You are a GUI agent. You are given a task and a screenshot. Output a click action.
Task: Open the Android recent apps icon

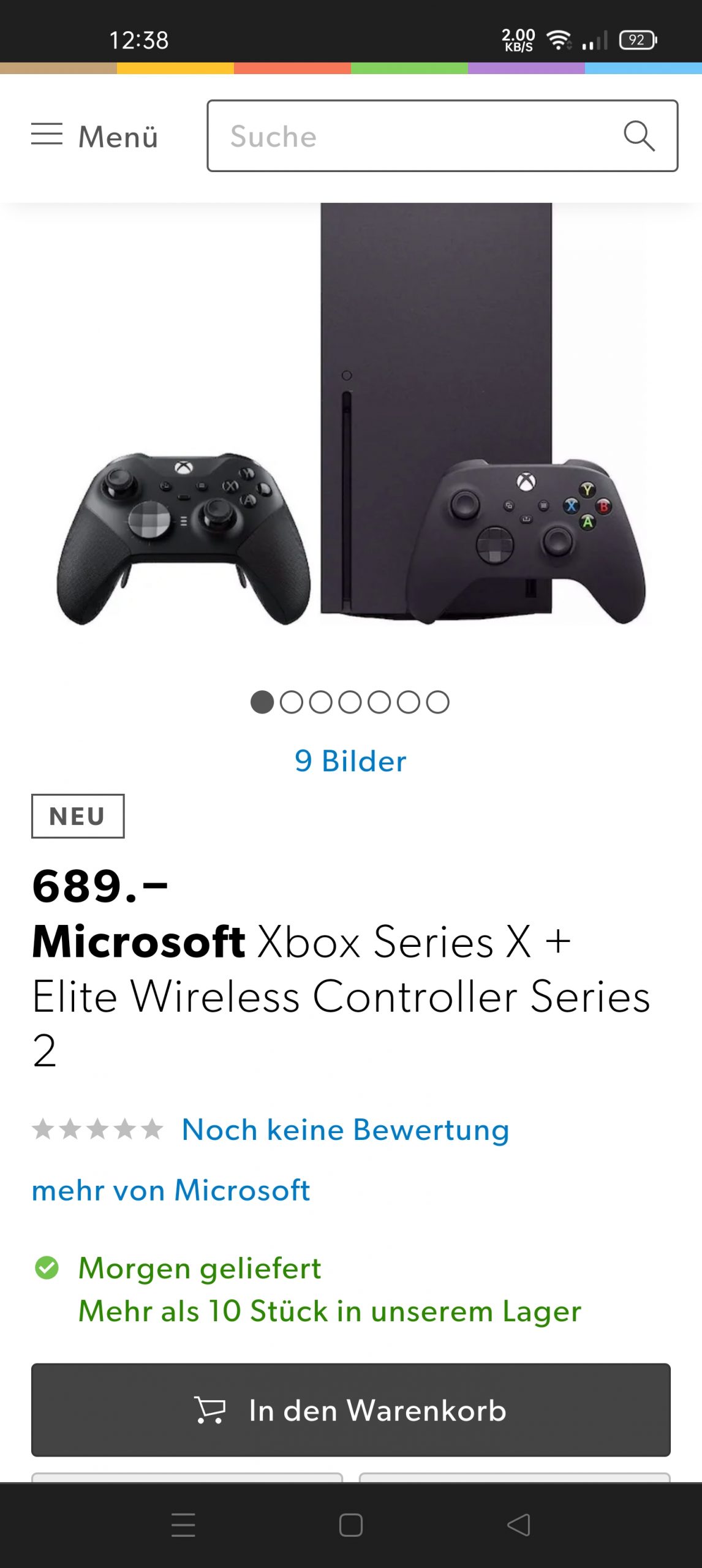183,1525
